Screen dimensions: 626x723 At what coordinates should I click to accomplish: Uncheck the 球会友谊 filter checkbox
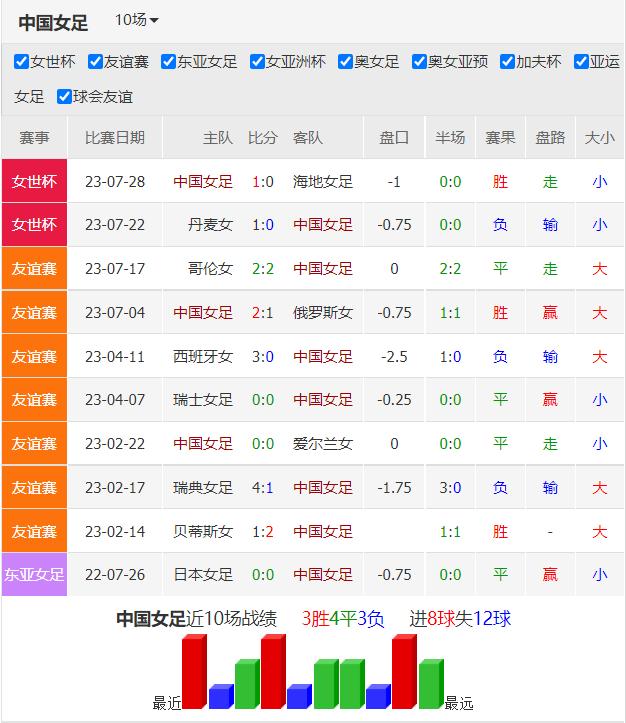(64, 96)
